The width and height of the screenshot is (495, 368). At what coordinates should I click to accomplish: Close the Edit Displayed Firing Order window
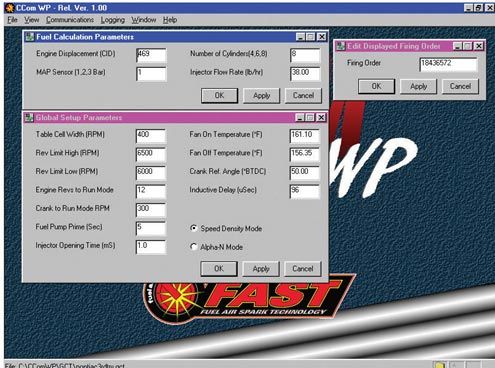(479, 46)
